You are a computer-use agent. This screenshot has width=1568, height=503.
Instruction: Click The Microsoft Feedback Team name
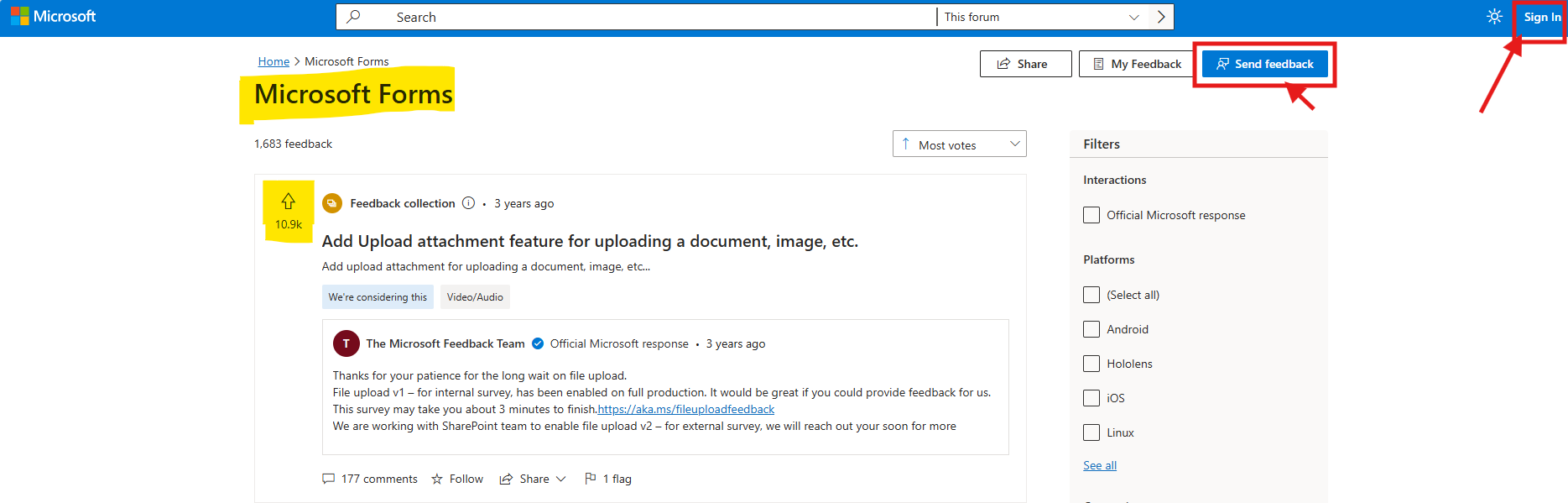click(445, 343)
